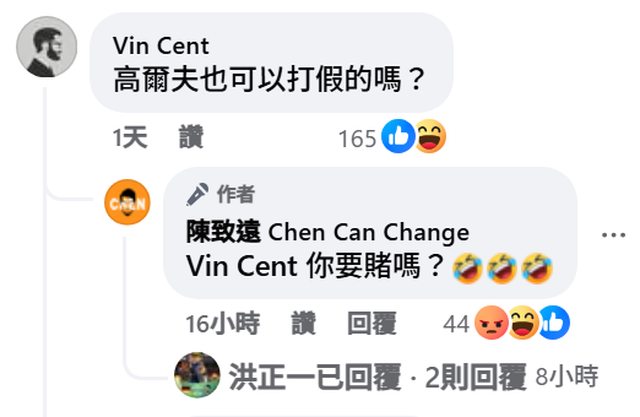The width and height of the screenshot is (640, 417).
Task: Click the blue thumbs-up reaction beside 165
Action: click(398, 136)
